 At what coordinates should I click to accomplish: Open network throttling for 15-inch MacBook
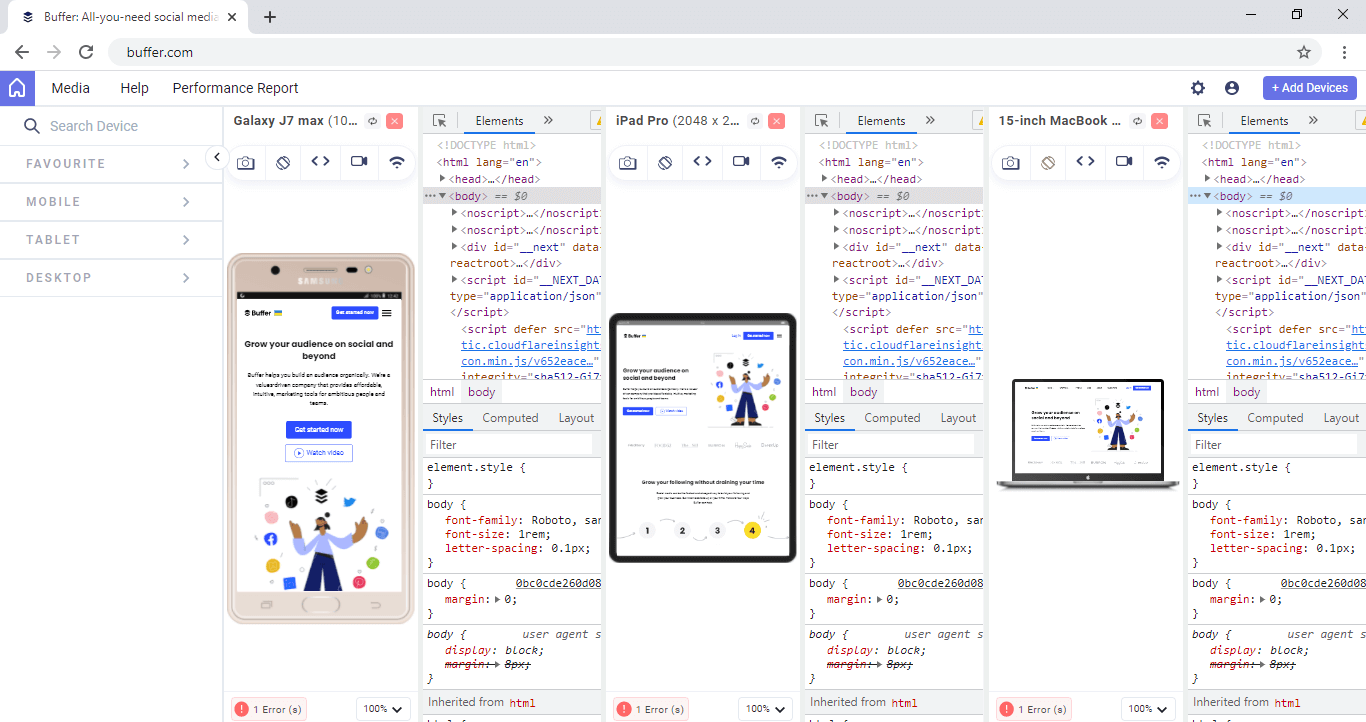(1160, 162)
